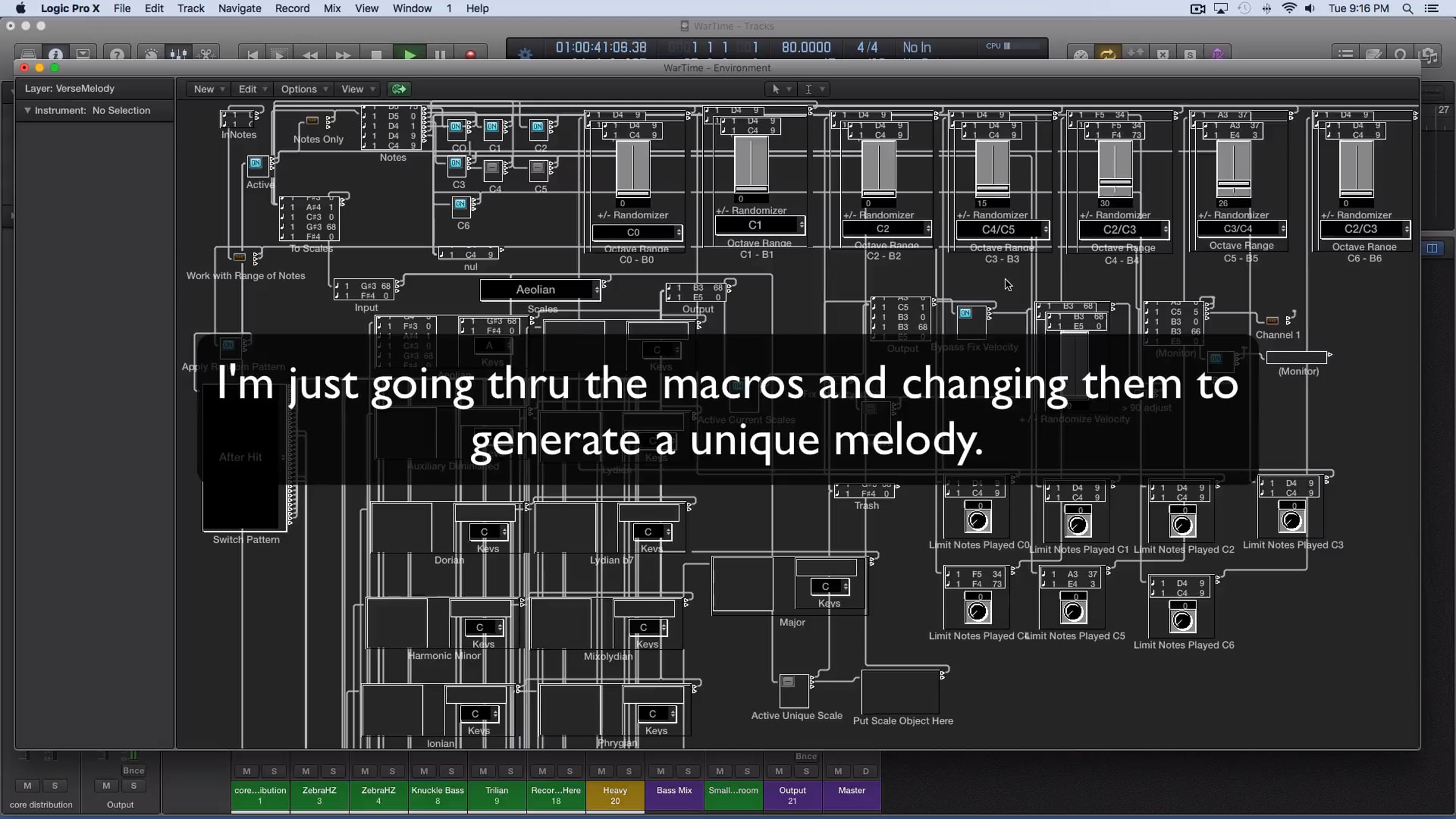
Task: Click the Limit Notes Played C3 knob
Action: 1292,521
